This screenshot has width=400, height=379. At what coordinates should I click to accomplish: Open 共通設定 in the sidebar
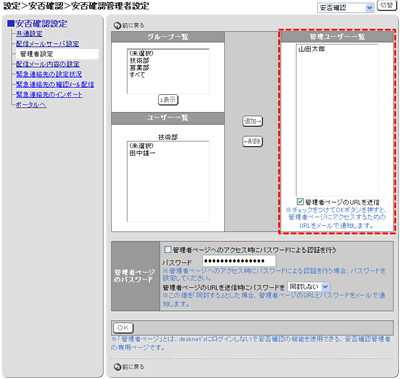click(29, 34)
